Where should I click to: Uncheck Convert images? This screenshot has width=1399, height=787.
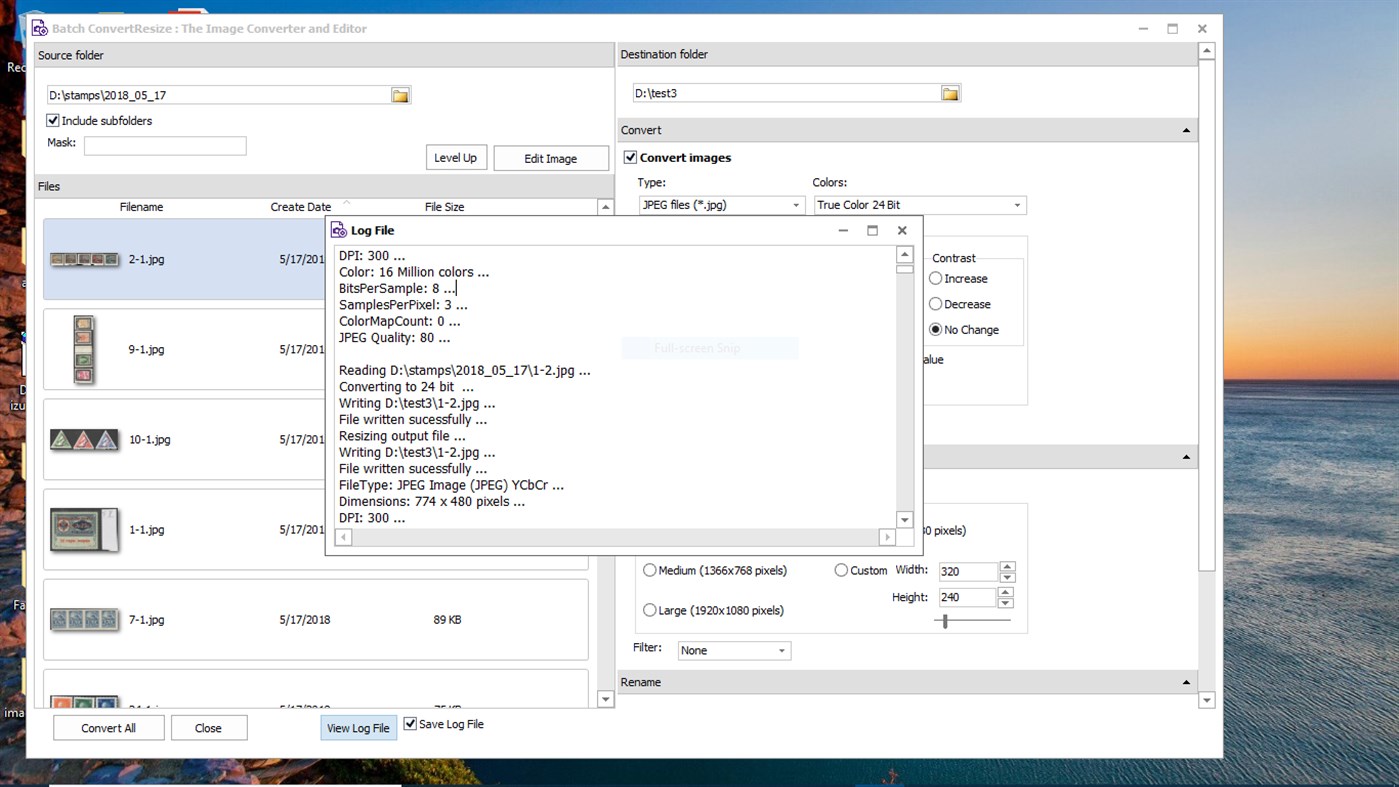point(629,157)
